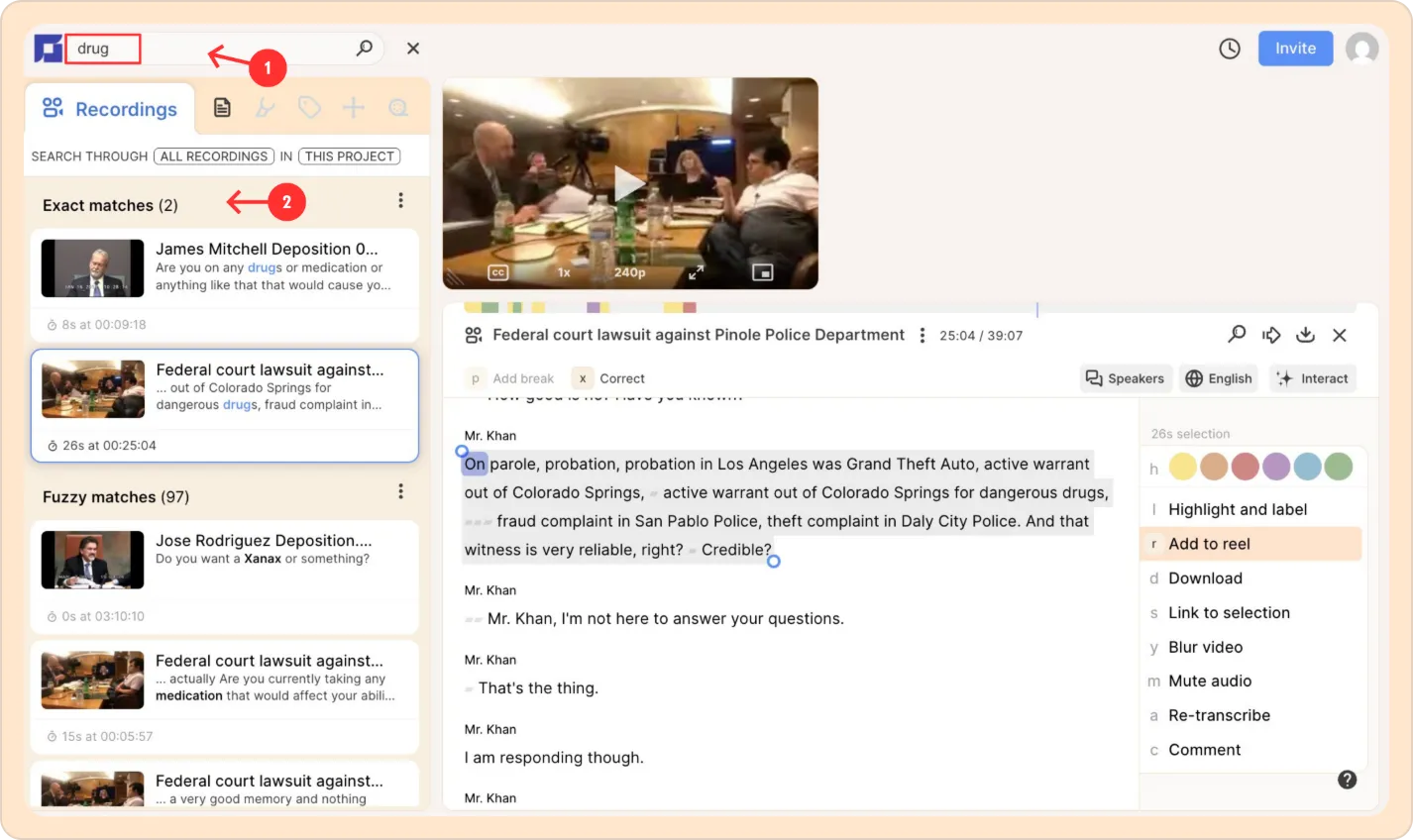The height and width of the screenshot is (840, 1413).
Task: Select the Federal court result at 00:25:04
Action: (225, 405)
